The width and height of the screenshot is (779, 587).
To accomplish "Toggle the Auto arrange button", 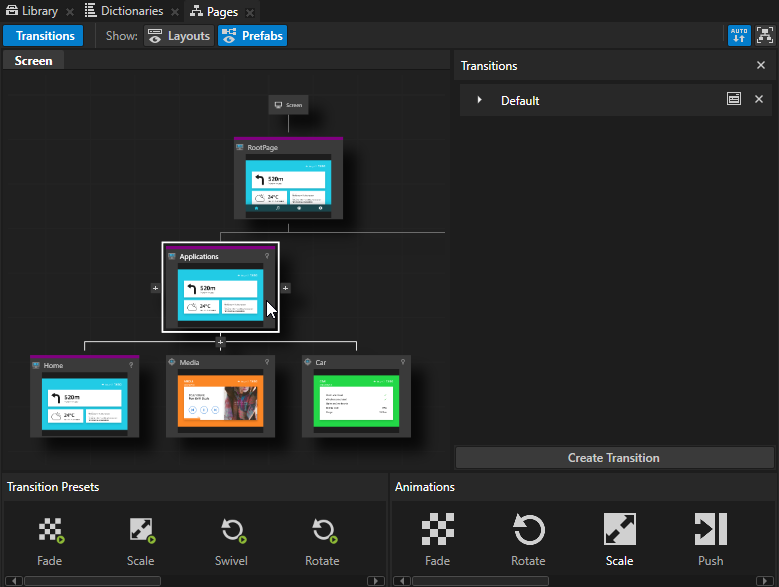I will click(x=739, y=36).
